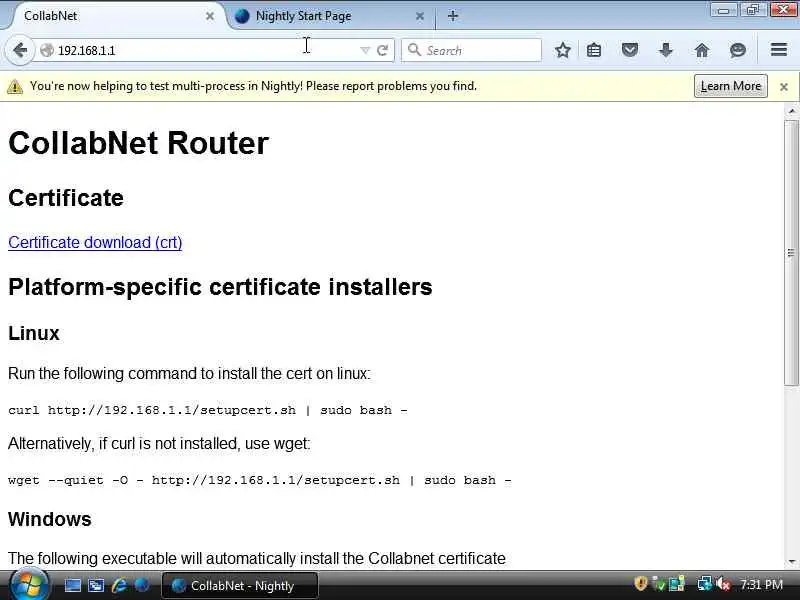The width and height of the screenshot is (800, 600).
Task: Close the Nightly Start Page tab
Action: point(420,16)
